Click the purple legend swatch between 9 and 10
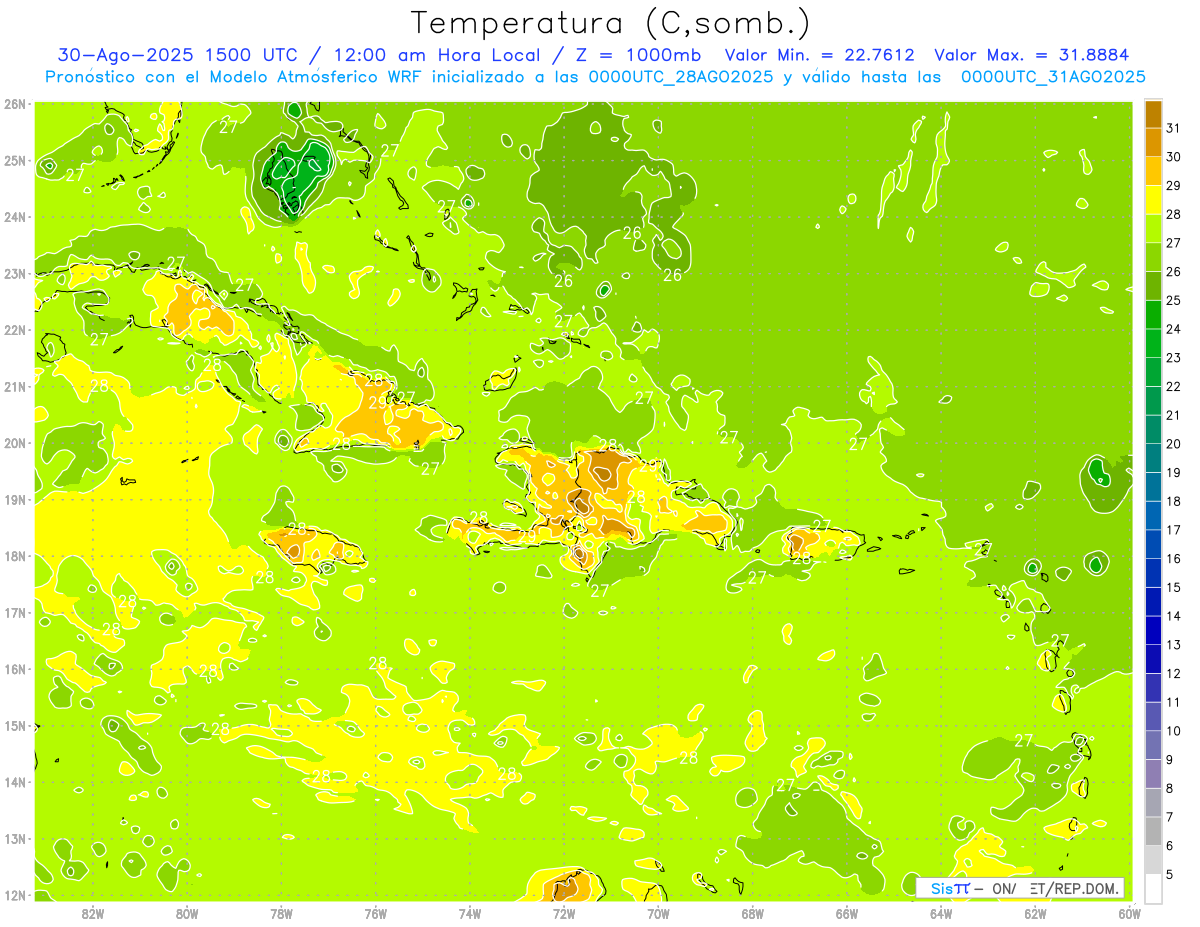This screenshot has height=927, width=1200. point(1154,745)
